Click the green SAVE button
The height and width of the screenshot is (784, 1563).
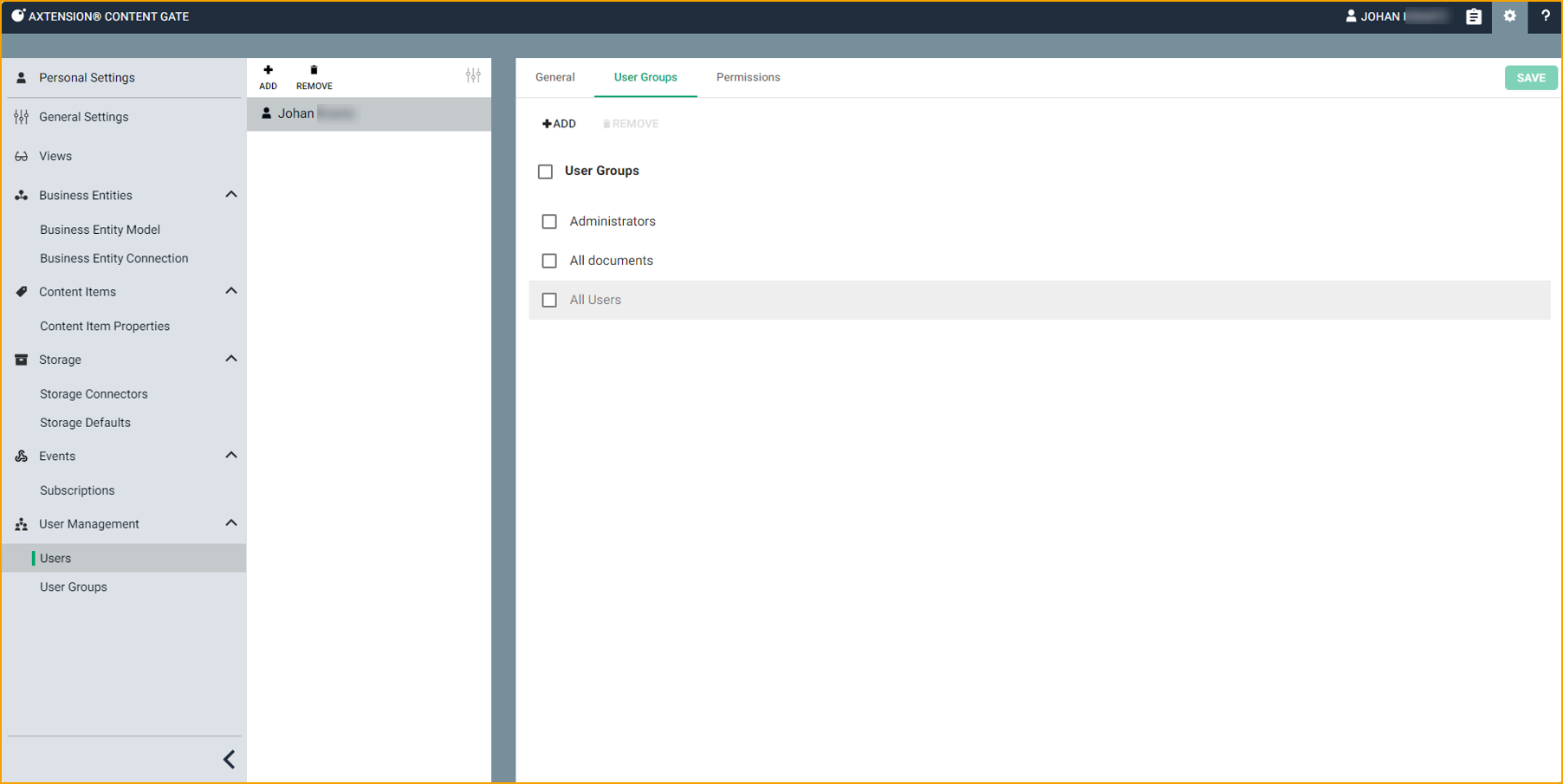[1531, 78]
